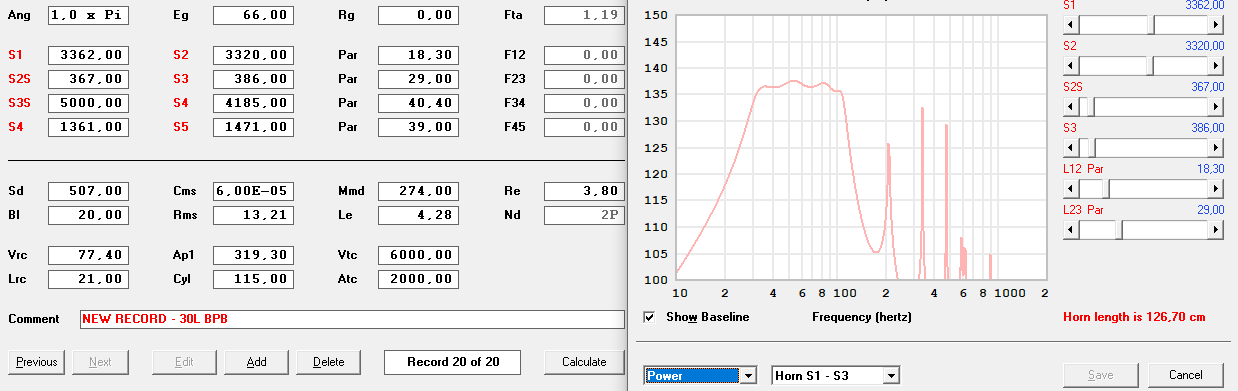Click the L23 Par slider left arrow

coord(1071,229)
